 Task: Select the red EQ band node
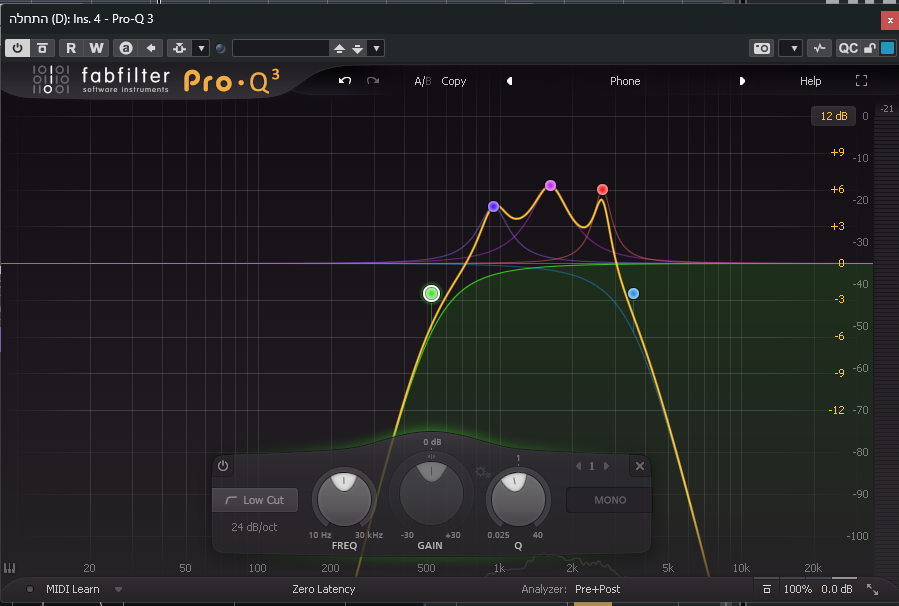pyautogui.click(x=602, y=189)
